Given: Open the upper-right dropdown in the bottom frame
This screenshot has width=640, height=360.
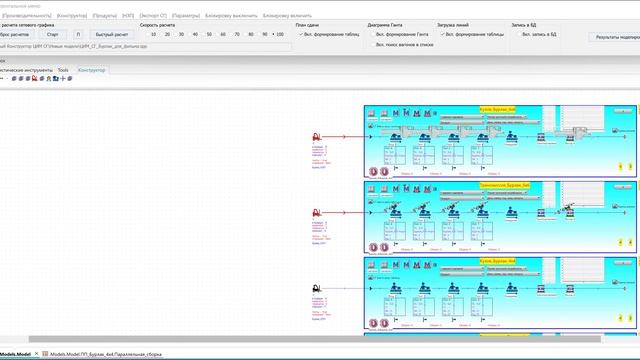Looking at the screenshot, I should point(507,269).
